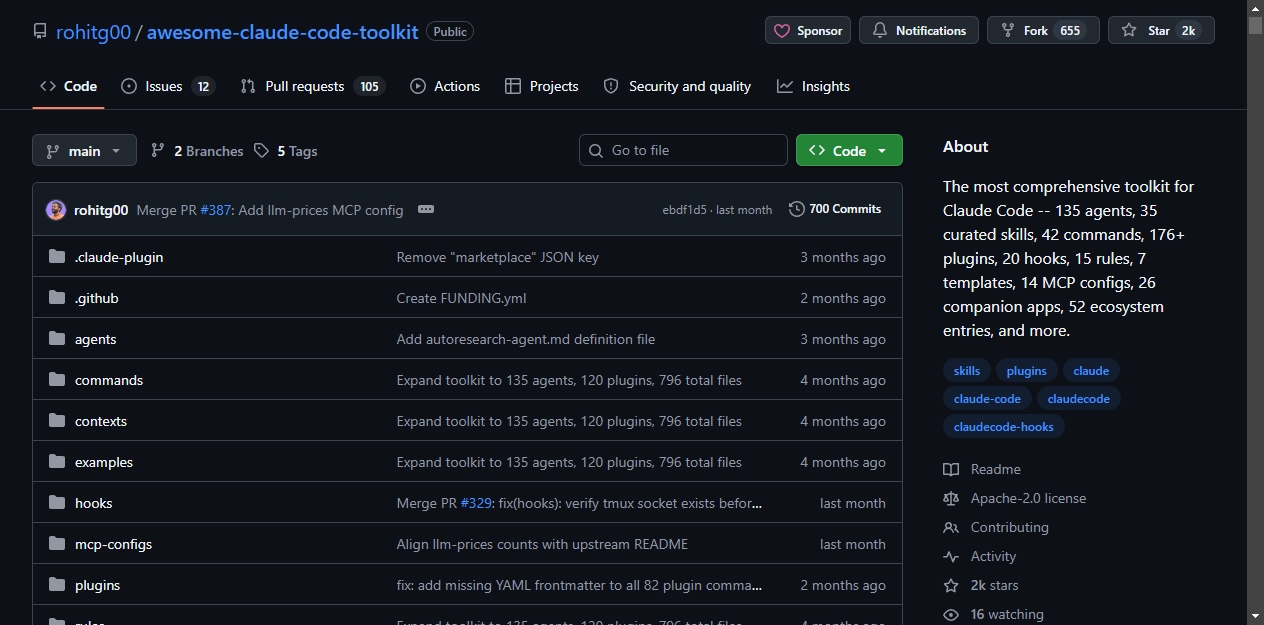Open the Pull requests tab
The image size is (1264, 625).
[313, 86]
